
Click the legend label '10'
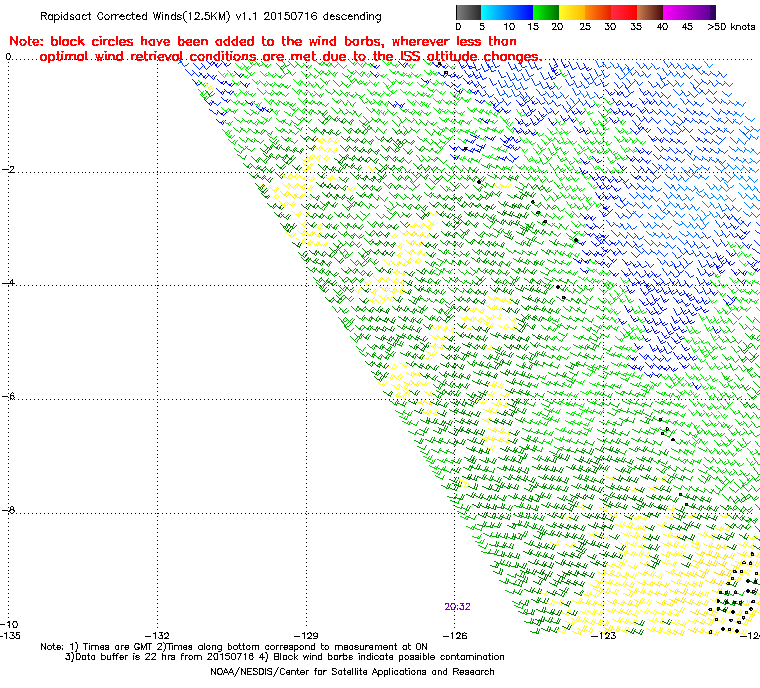pos(509,27)
